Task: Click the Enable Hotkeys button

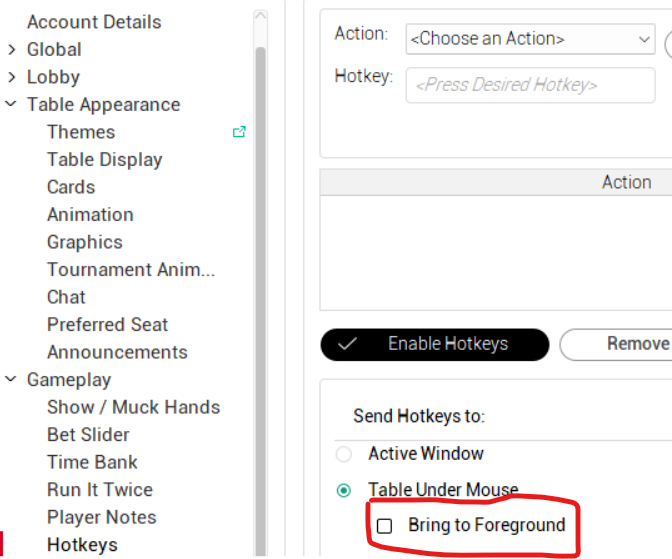Action: point(435,344)
